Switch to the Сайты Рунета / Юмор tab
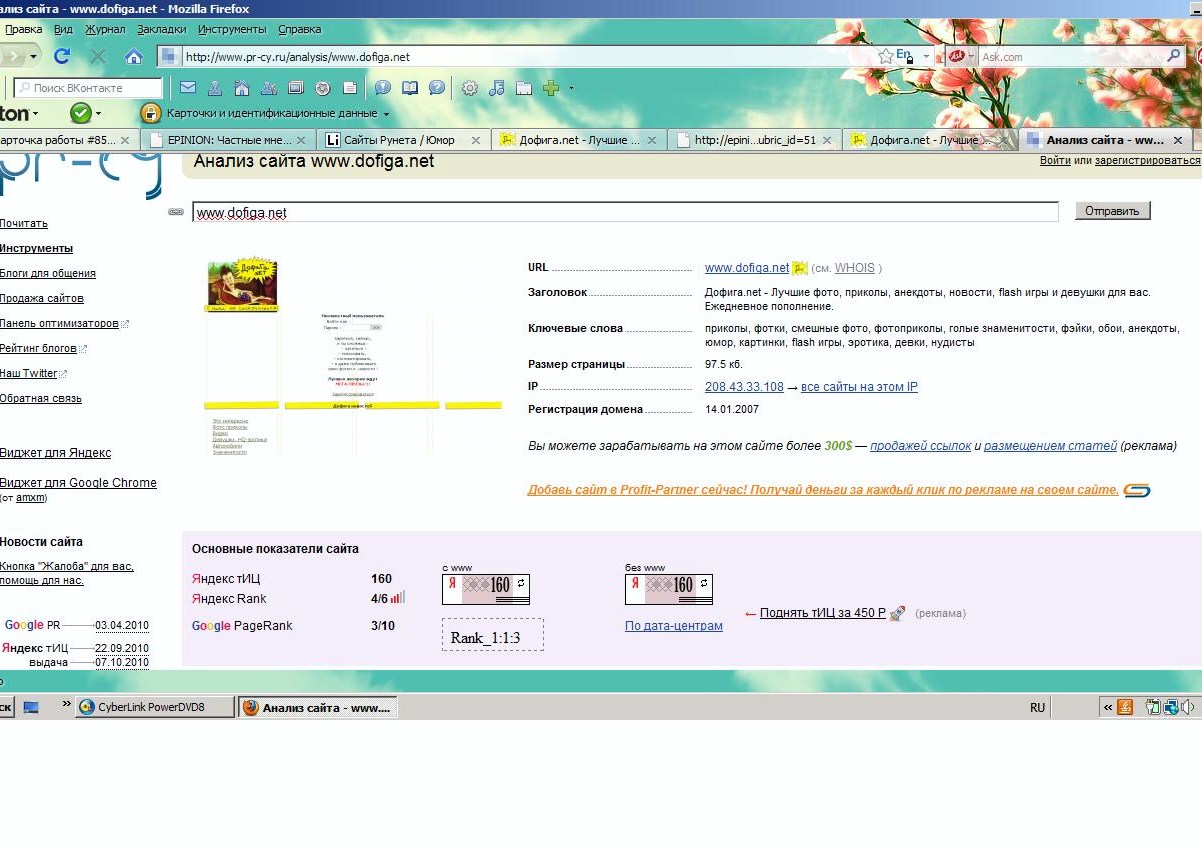This screenshot has width=1202, height=850. coord(404,140)
